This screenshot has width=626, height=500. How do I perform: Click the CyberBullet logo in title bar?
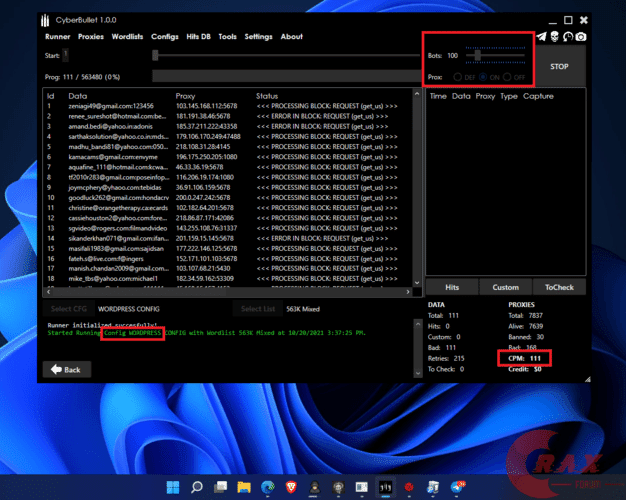point(45,20)
